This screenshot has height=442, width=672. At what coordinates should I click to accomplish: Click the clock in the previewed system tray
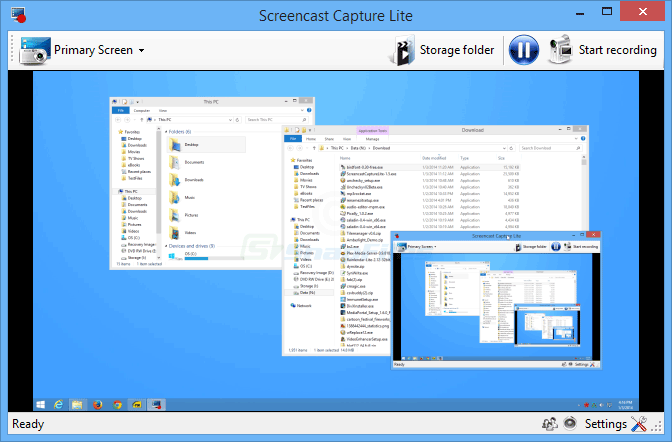[x=625, y=404]
